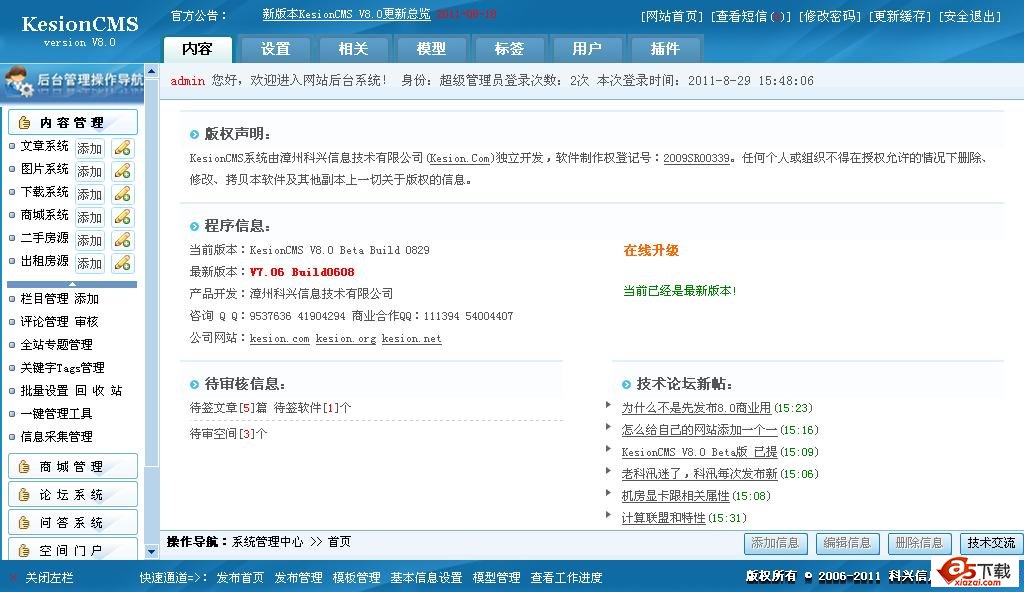
Task: Click 在线升级 link
Action: pos(651,250)
